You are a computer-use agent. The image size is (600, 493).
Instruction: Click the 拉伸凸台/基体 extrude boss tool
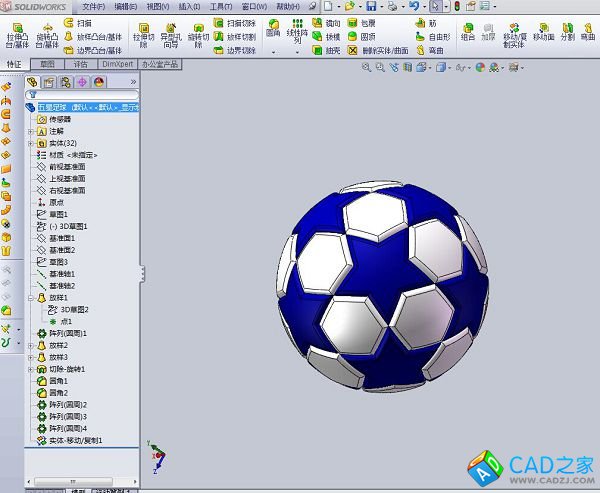(17, 35)
